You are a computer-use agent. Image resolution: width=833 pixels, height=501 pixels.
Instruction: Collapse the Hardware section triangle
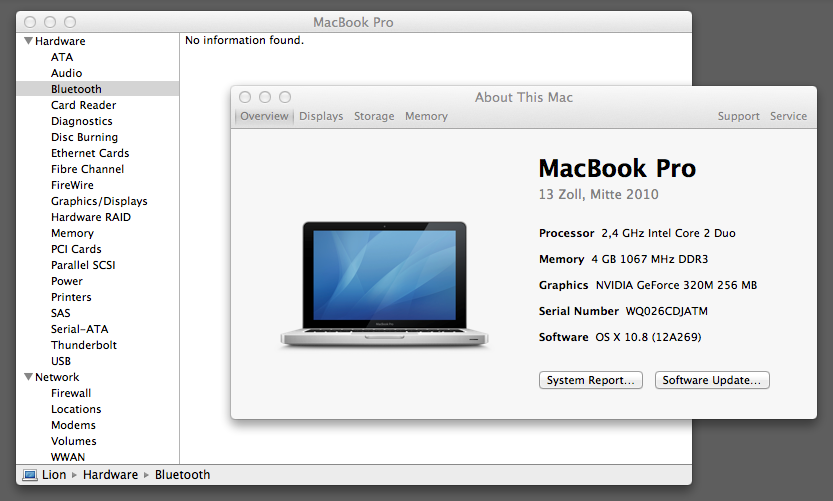29,41
